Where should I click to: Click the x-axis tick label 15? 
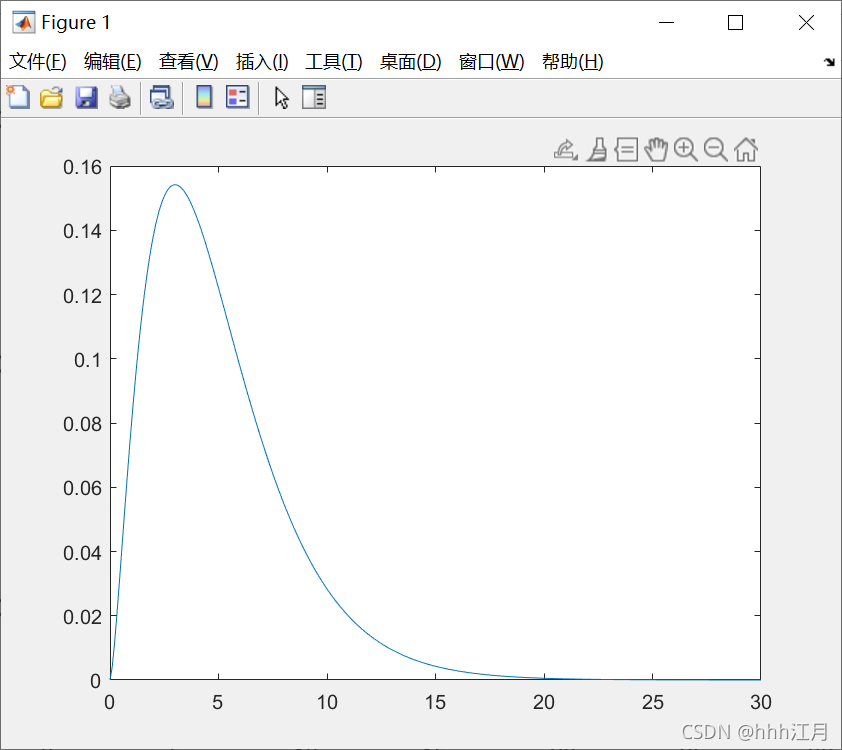coord(435,702)
